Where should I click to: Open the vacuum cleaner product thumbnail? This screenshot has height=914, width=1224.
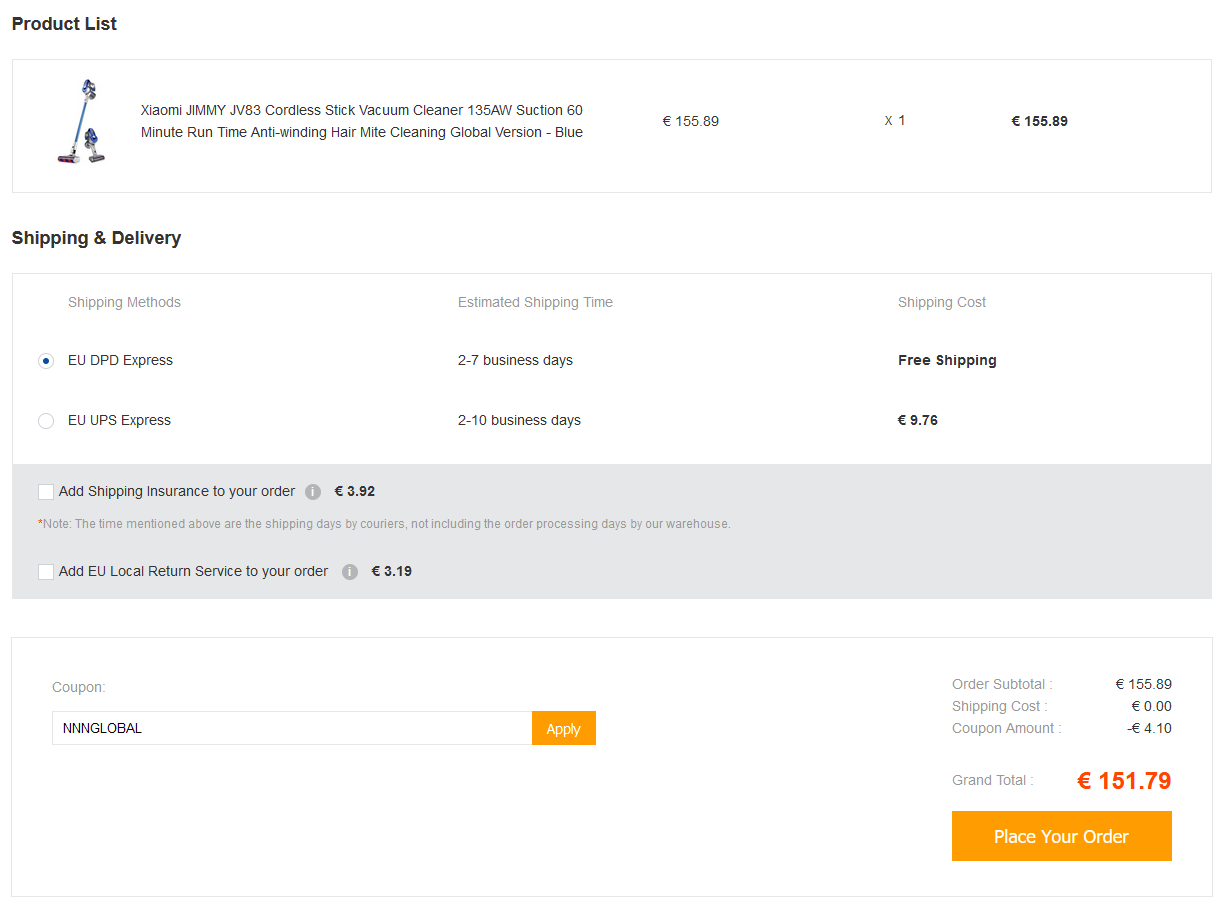pyautogui.click(x=82, y=122)
